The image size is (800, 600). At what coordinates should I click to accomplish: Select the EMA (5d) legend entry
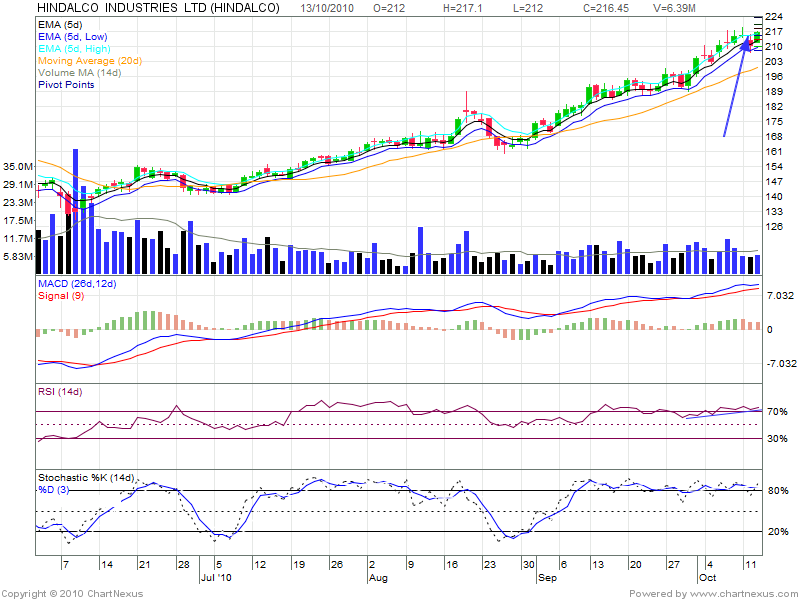point(61,24)
